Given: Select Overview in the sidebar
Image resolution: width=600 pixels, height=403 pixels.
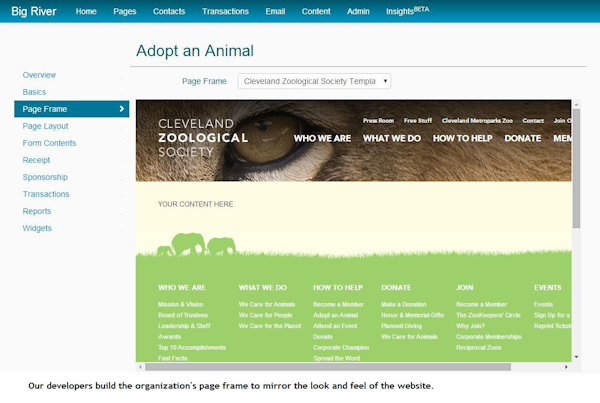Looking at the screenshot, I should tap(39, 75).
